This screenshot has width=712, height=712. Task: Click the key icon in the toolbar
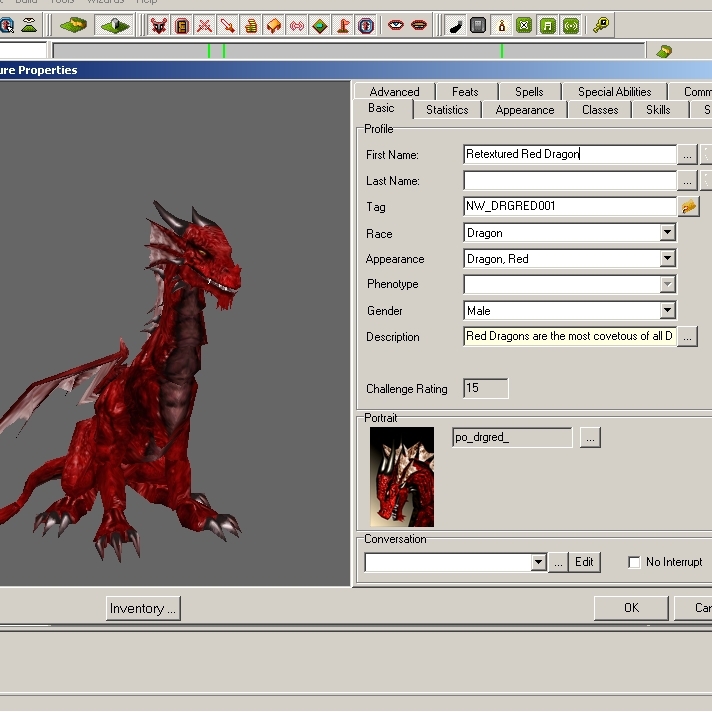pos(600,25)
